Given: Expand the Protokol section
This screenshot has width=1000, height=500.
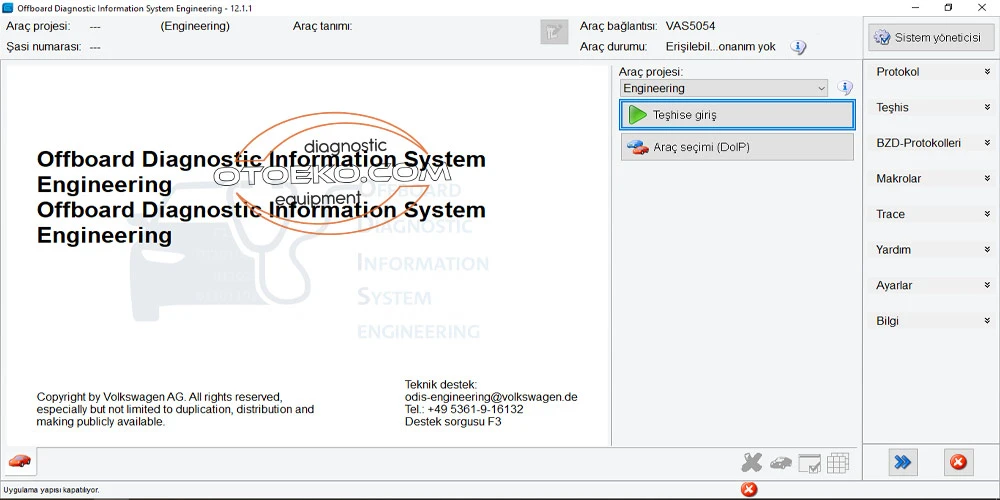Looking at the screenshot, I should coord(932,72).
